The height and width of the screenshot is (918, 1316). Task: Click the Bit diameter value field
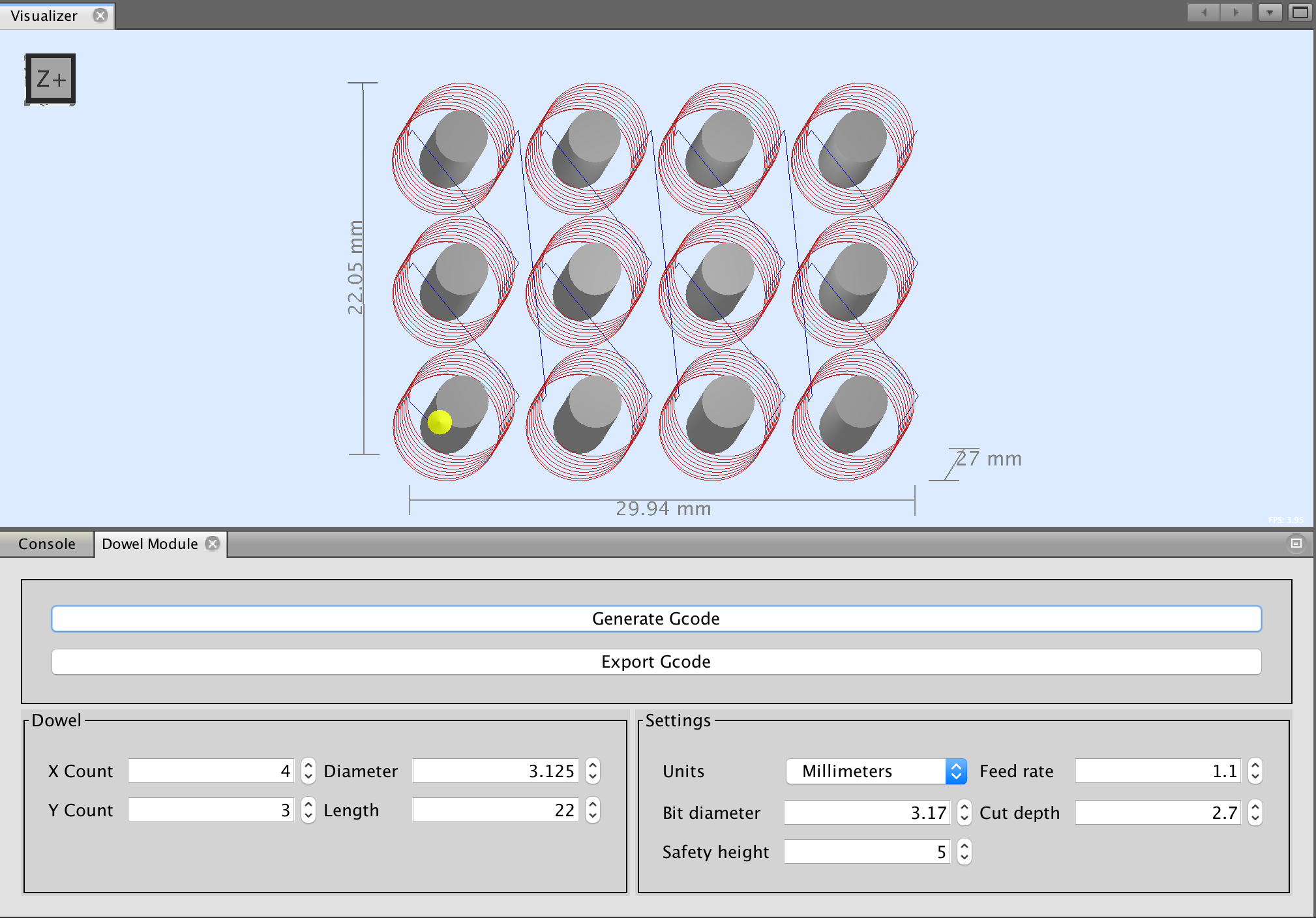[867, 812]
